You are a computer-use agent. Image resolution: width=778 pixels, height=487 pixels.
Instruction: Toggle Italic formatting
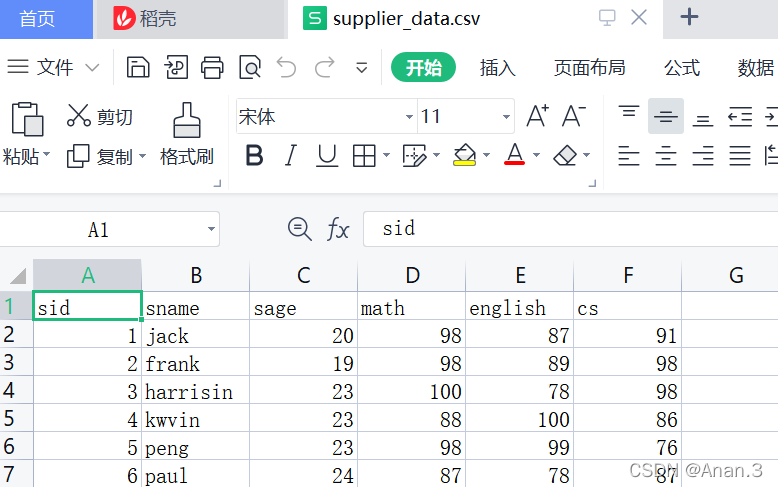pyautogui.click(x=291, y=156)
